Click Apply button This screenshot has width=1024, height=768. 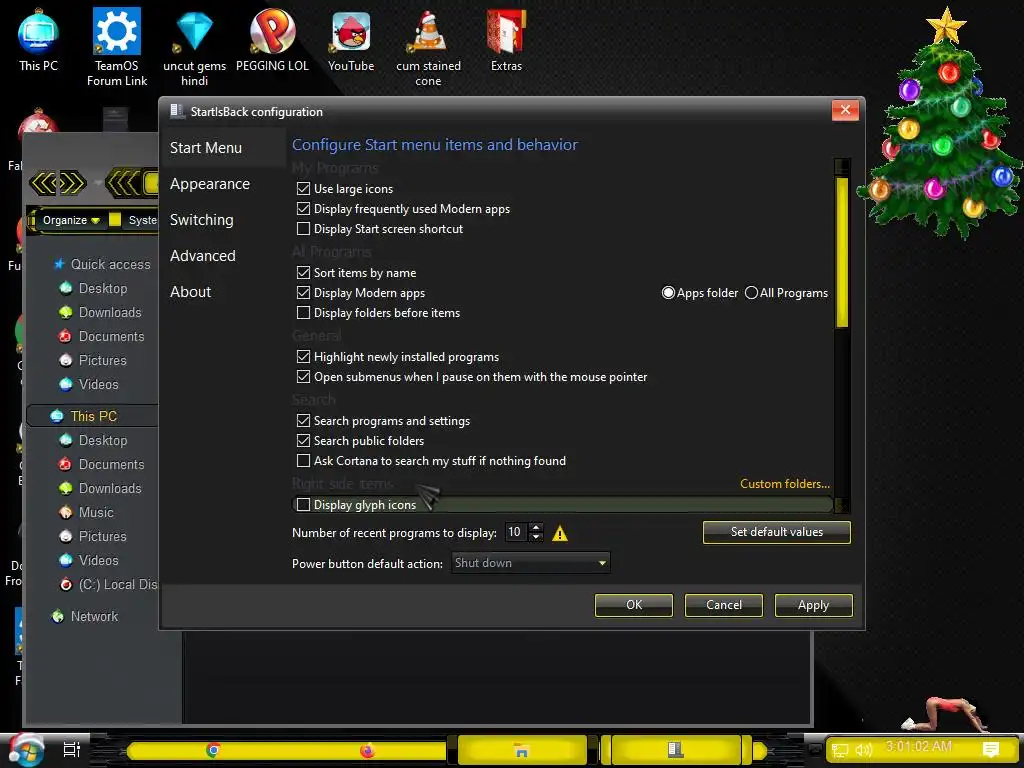814,605
